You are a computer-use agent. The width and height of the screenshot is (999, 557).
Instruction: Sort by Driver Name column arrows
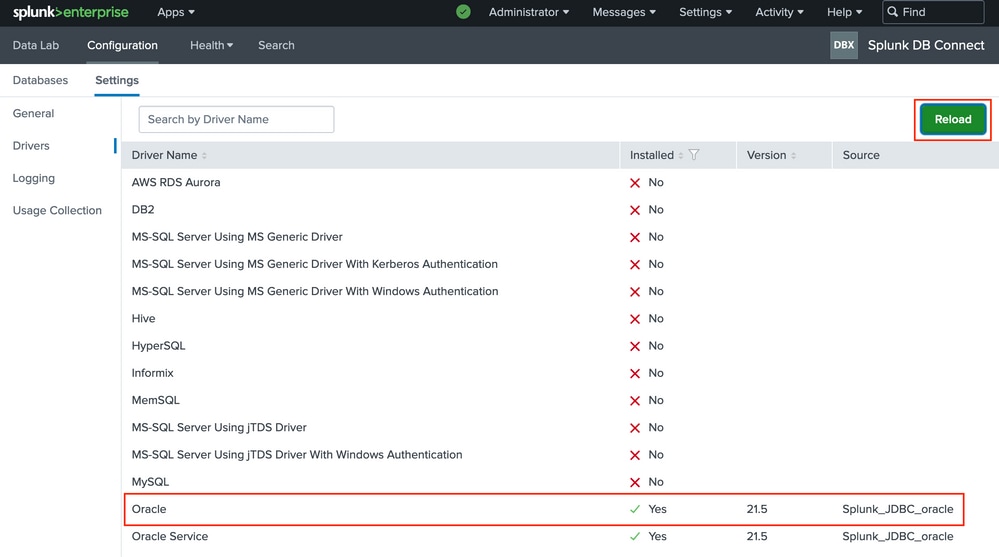point(205,156)
